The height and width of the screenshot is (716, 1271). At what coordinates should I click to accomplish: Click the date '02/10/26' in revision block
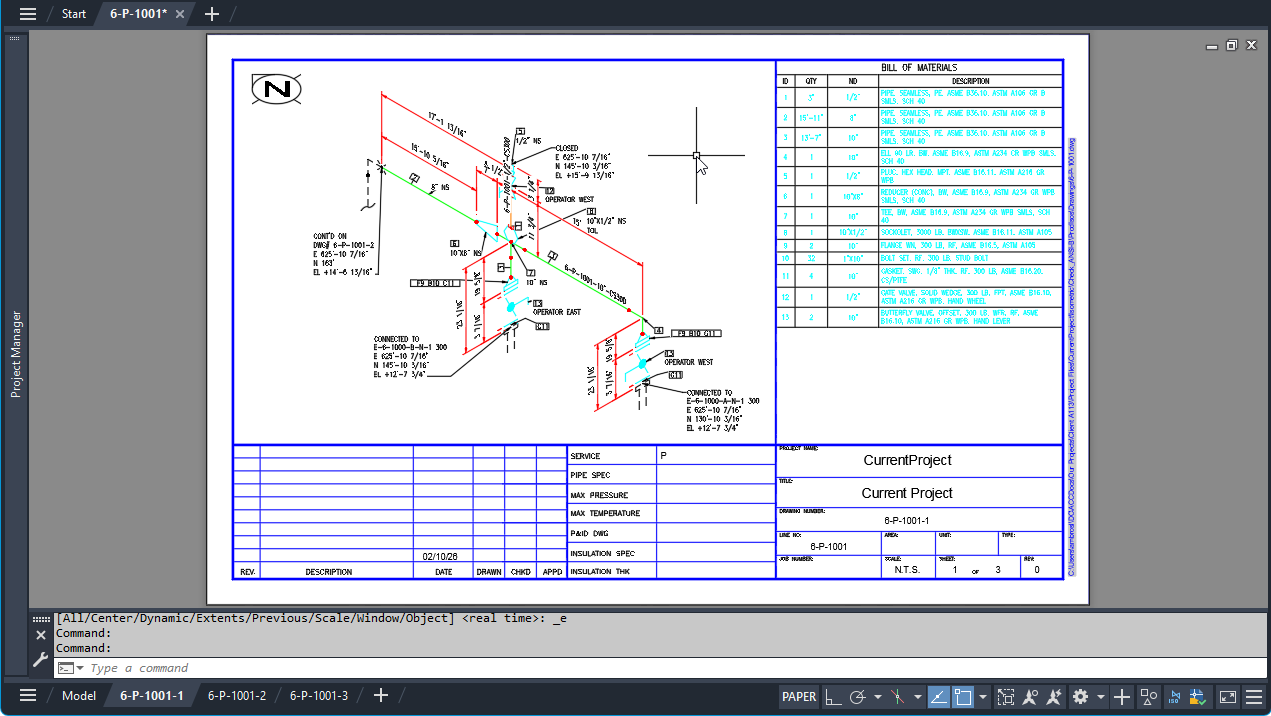coord(441,556)
